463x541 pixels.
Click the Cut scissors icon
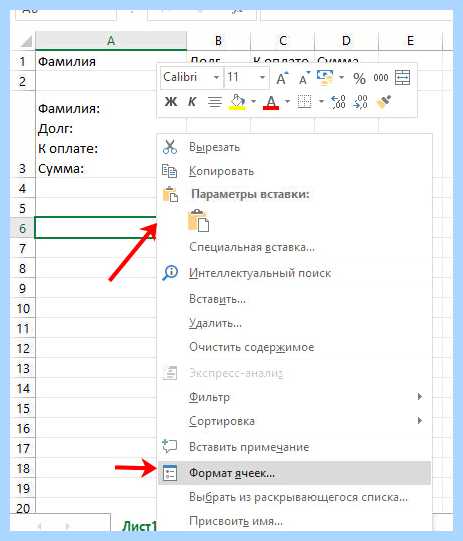(x=170, y=147)
